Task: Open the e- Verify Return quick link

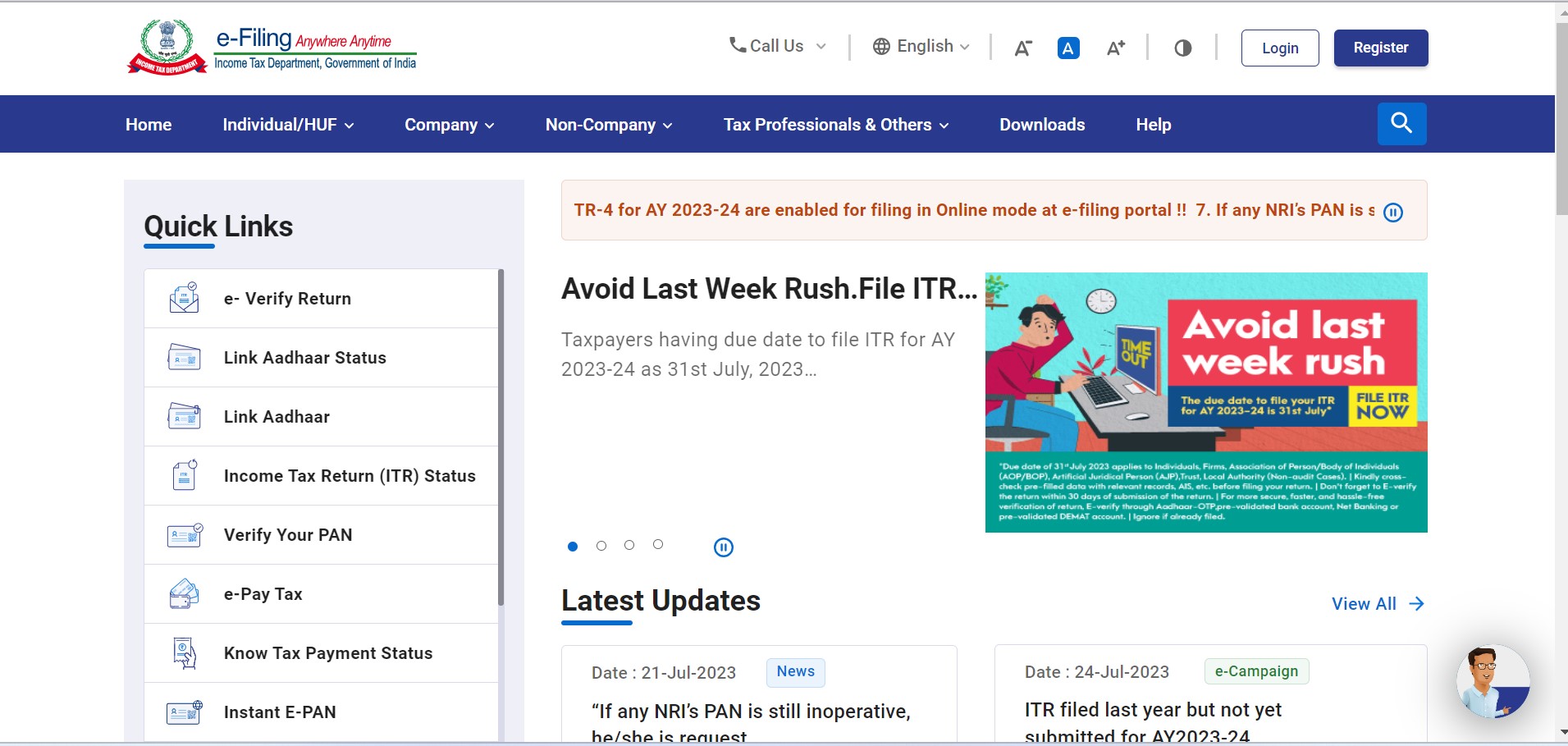Action: [x=321, y=299]
